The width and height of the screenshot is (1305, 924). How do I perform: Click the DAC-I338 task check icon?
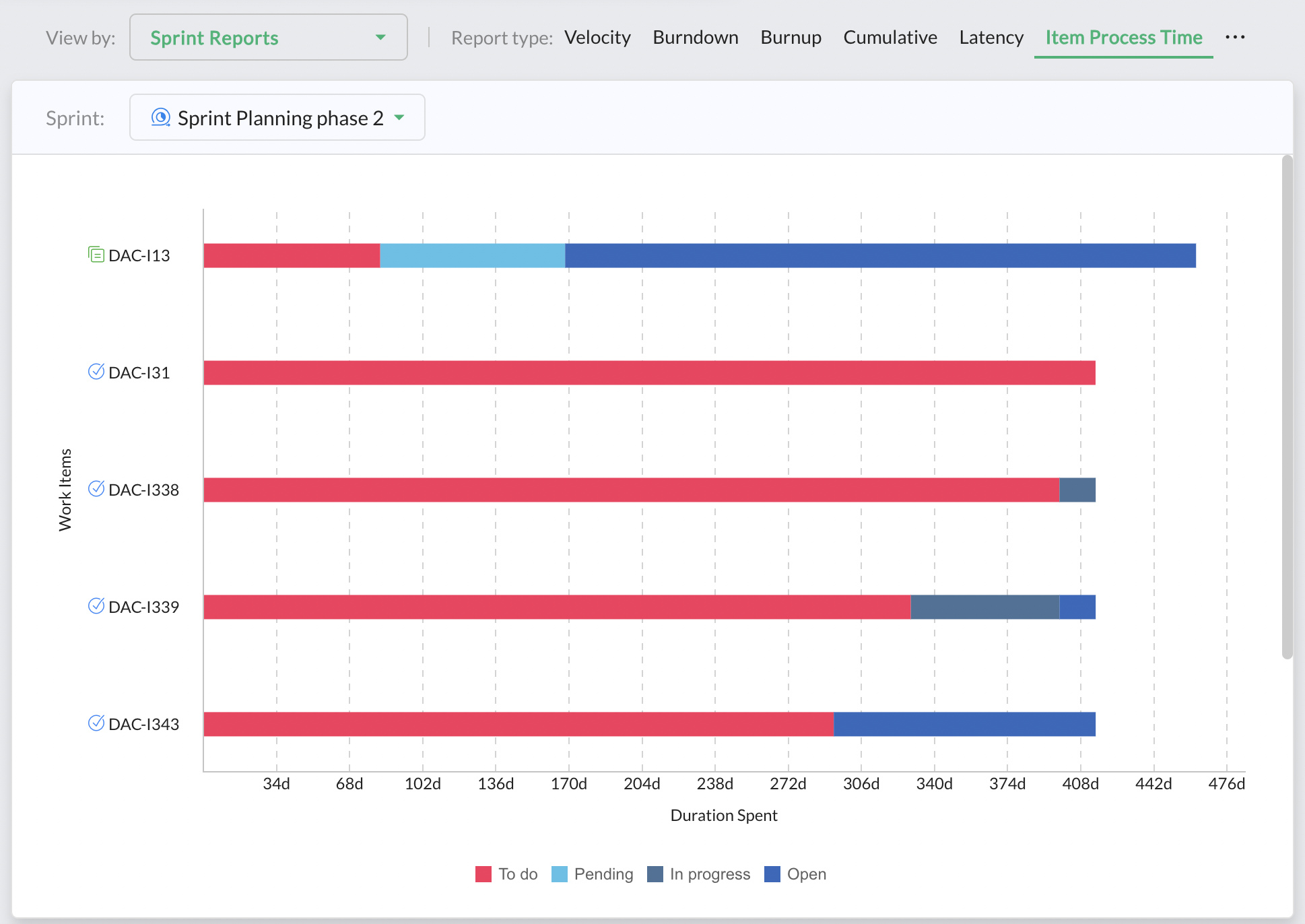coord(96,489)
